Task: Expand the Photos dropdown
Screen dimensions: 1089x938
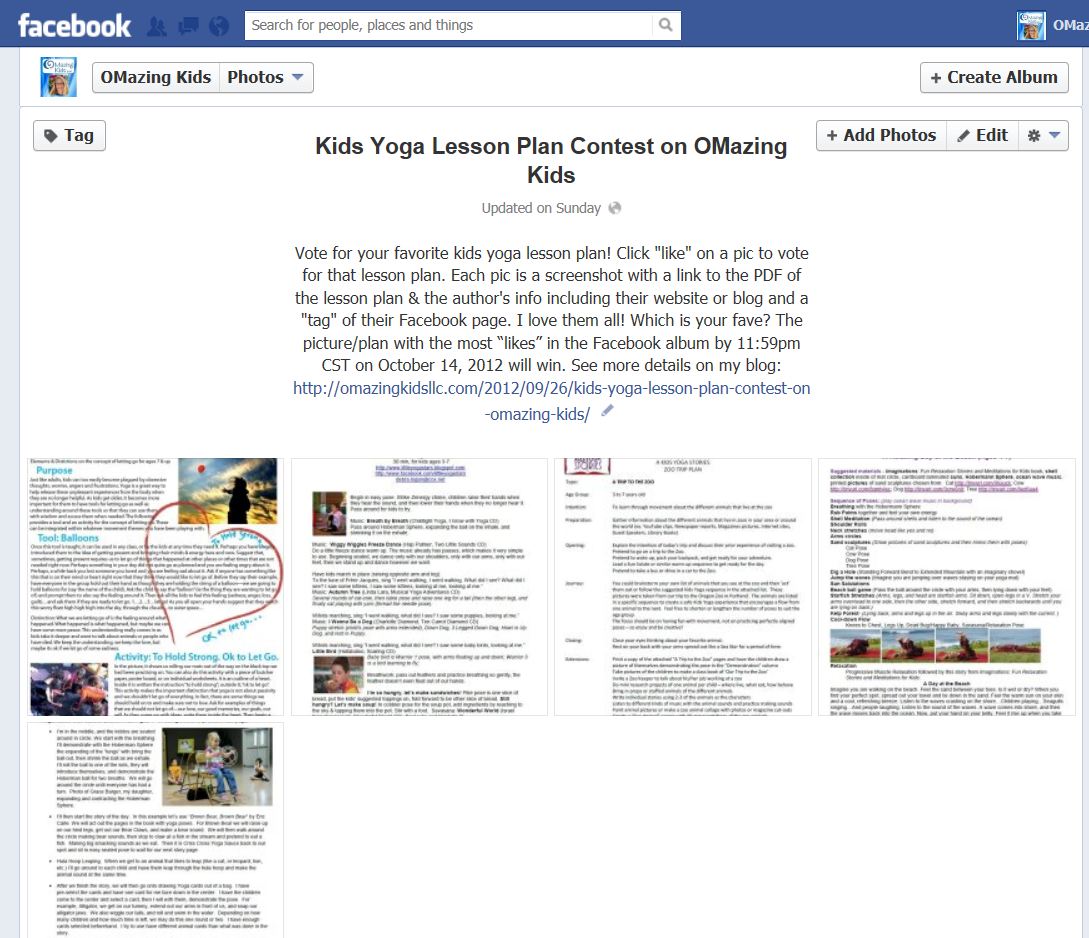Action: (x=265, y=77)
